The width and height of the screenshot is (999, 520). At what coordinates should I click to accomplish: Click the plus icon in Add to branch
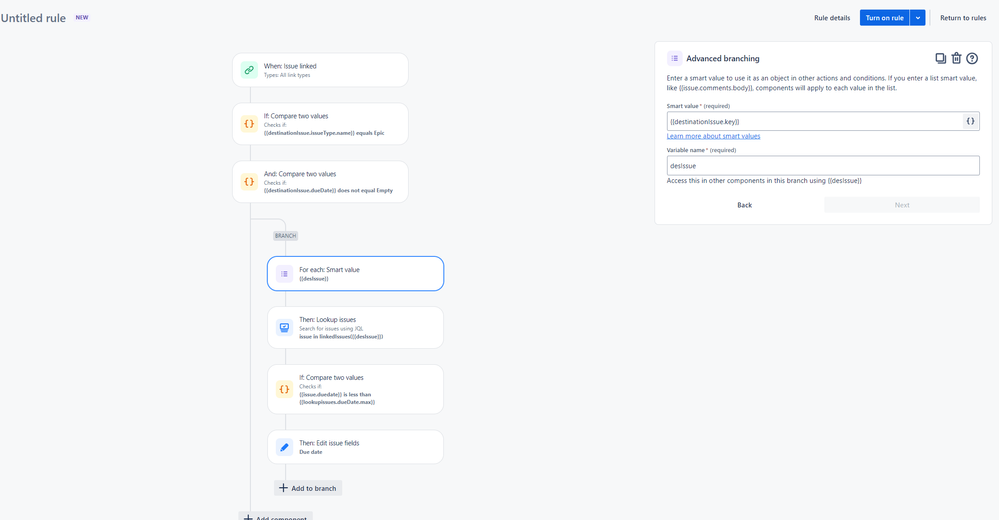pyautogui.click(x=284, y=488)
